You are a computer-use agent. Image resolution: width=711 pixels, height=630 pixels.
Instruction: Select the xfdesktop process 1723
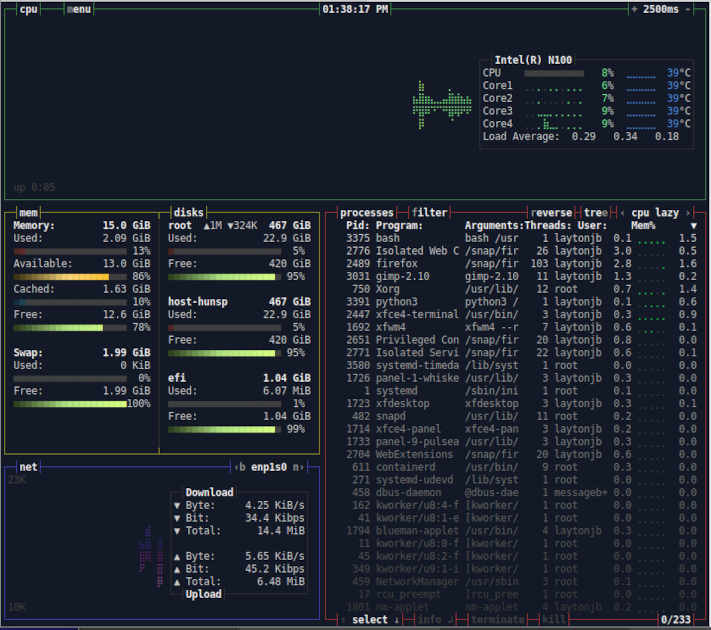515,403
